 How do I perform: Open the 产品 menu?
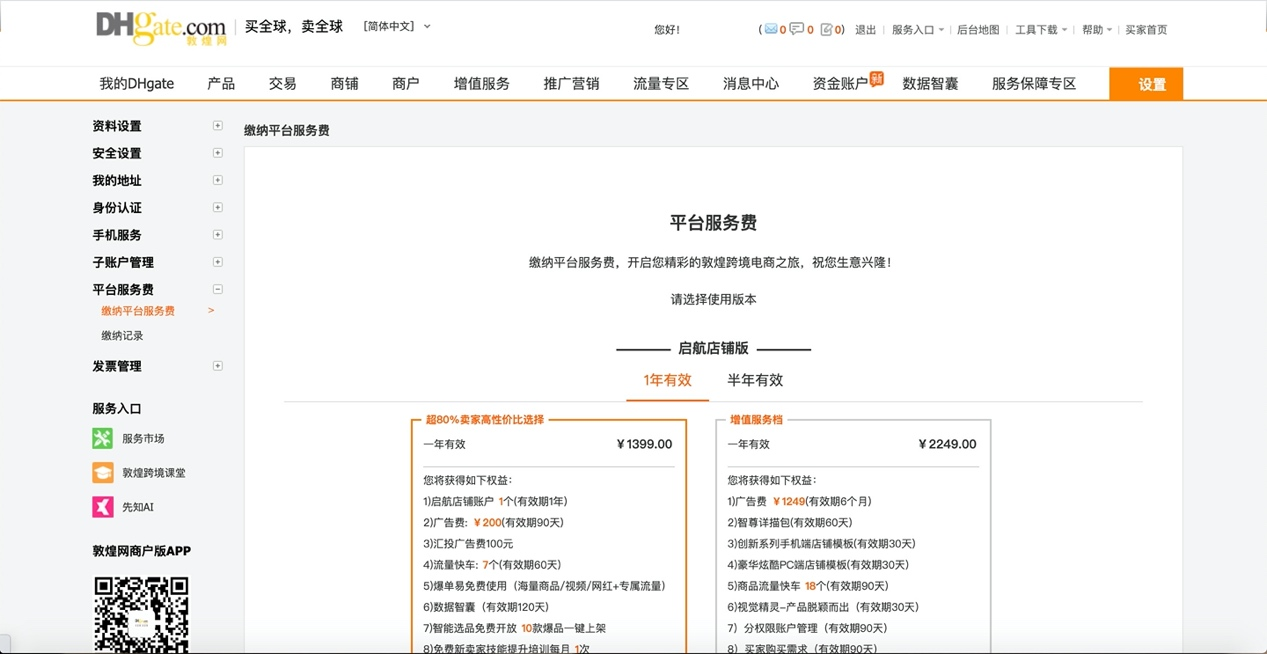(x=221, y=84)
